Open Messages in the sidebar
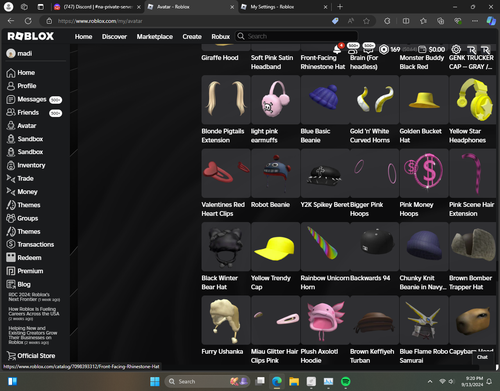Viewport: 500px width, 391px height. [34, 99]
